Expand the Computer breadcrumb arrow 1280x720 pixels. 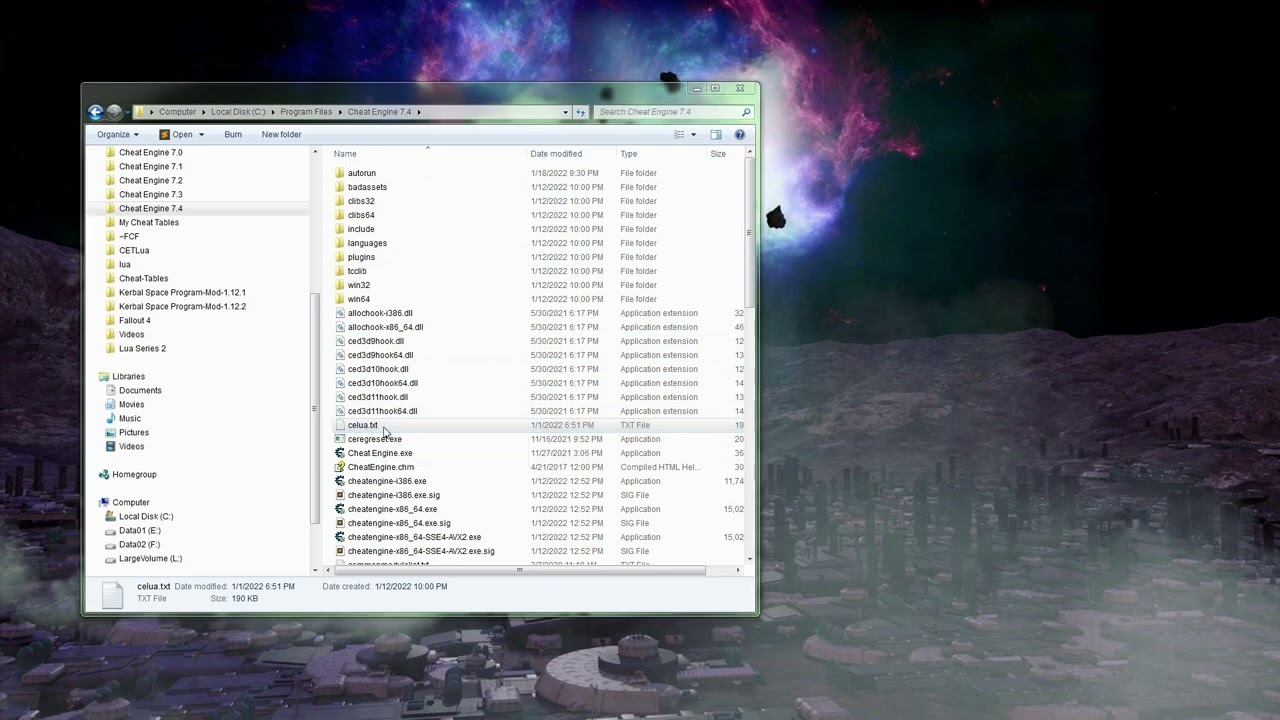pos(203,112)
